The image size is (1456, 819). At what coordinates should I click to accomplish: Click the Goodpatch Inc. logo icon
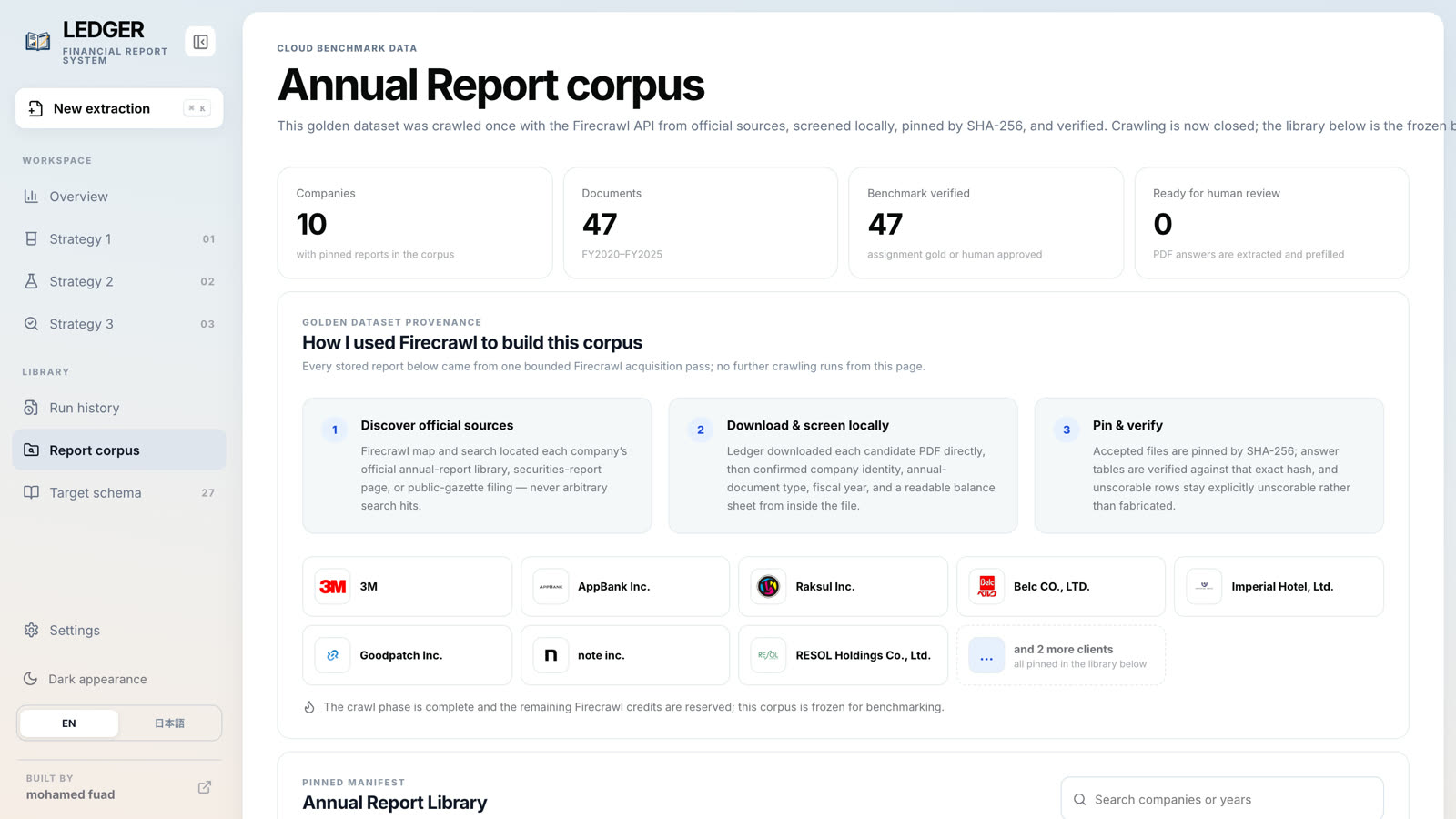point(332,655)
